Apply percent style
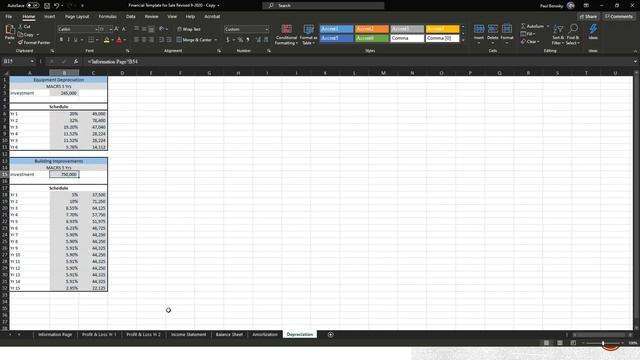The image size is (640, 360). (x=240, y=40)
